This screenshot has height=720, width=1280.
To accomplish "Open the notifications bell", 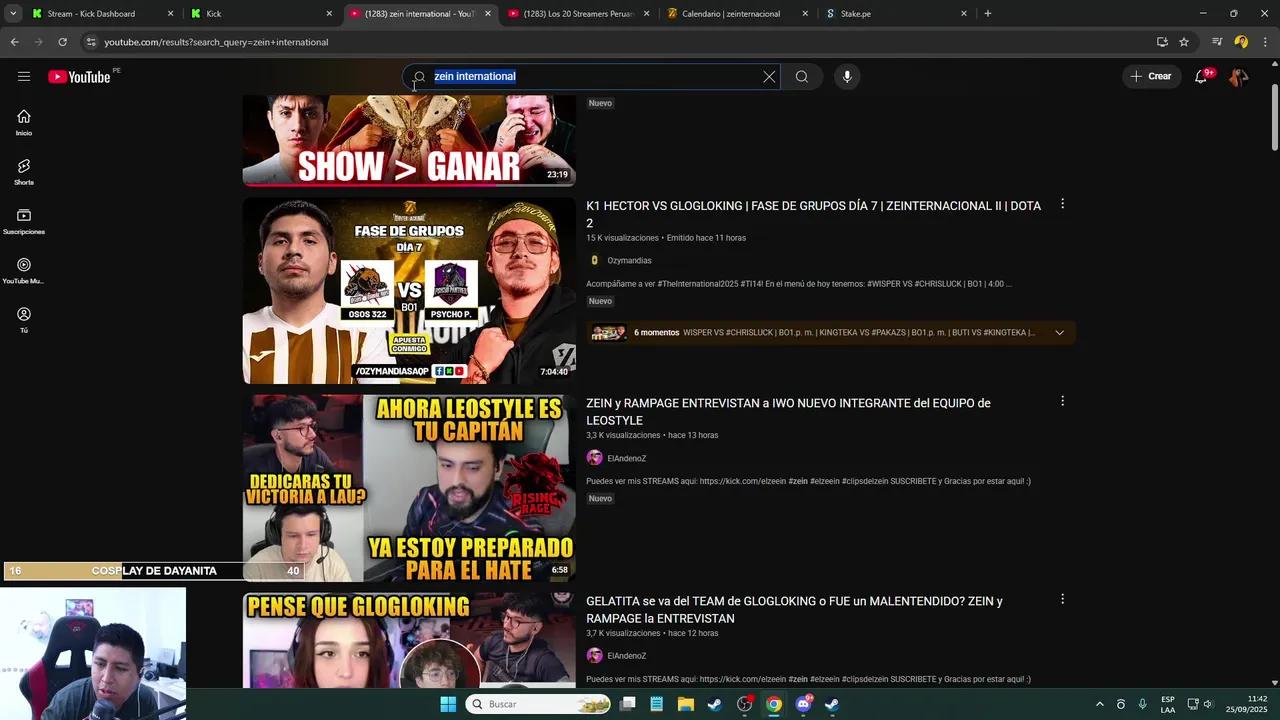I will [x=1202, y=77].
